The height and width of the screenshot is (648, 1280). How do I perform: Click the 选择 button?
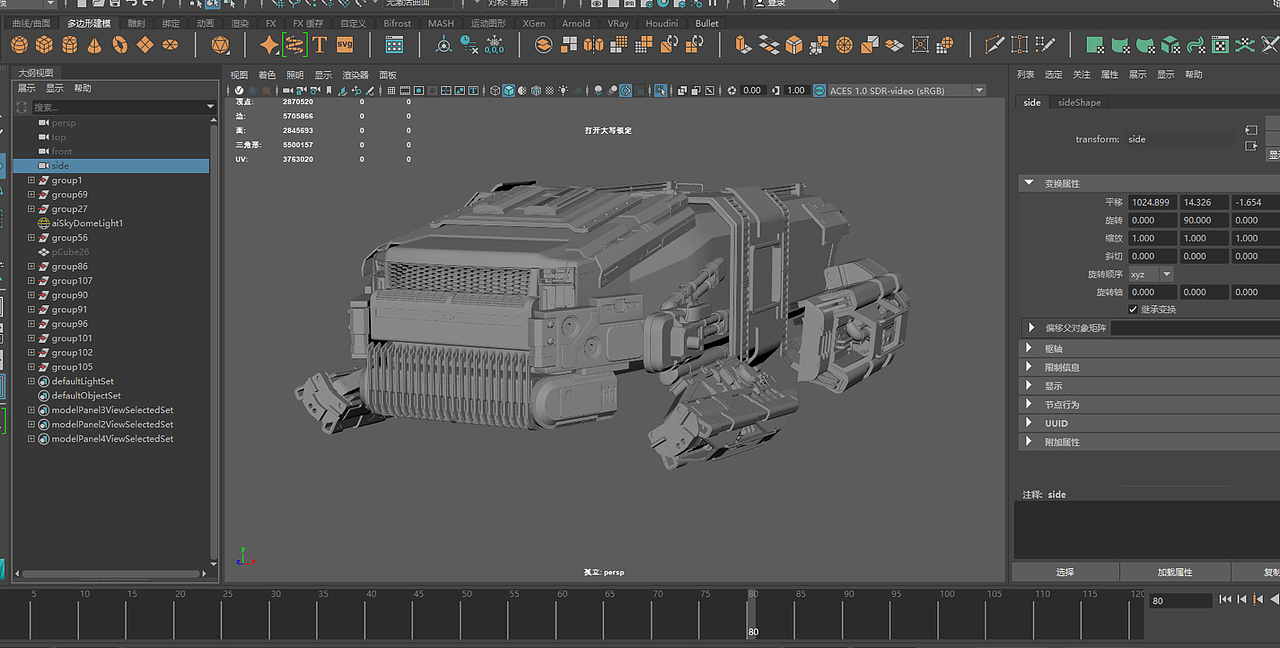pyautogui.click(x=1065, y=572)
